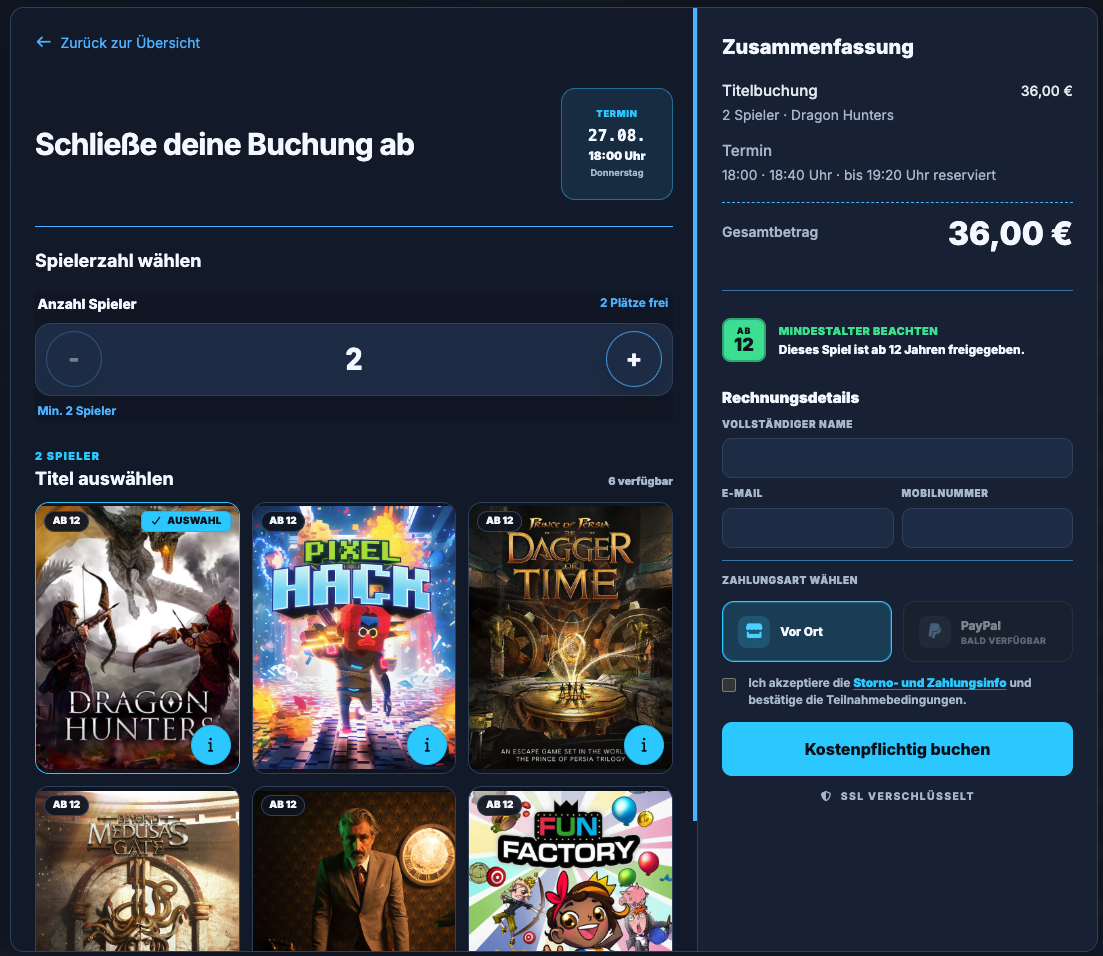
Task: Click the AB 12 tag on Pixel Hack
Action: click(x=283, y=521)
